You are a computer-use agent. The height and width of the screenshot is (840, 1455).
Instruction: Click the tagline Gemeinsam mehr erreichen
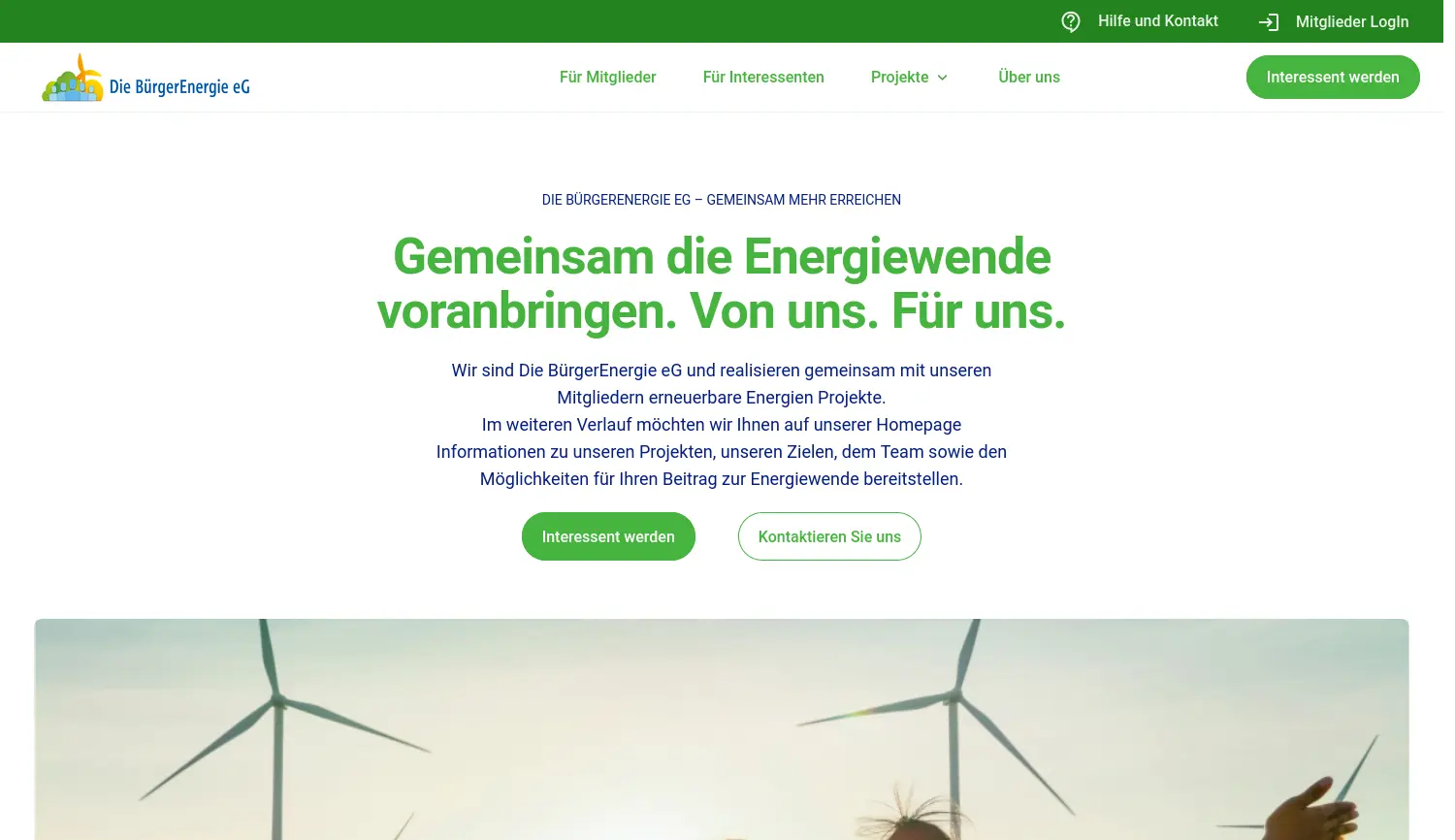point(803,200)
